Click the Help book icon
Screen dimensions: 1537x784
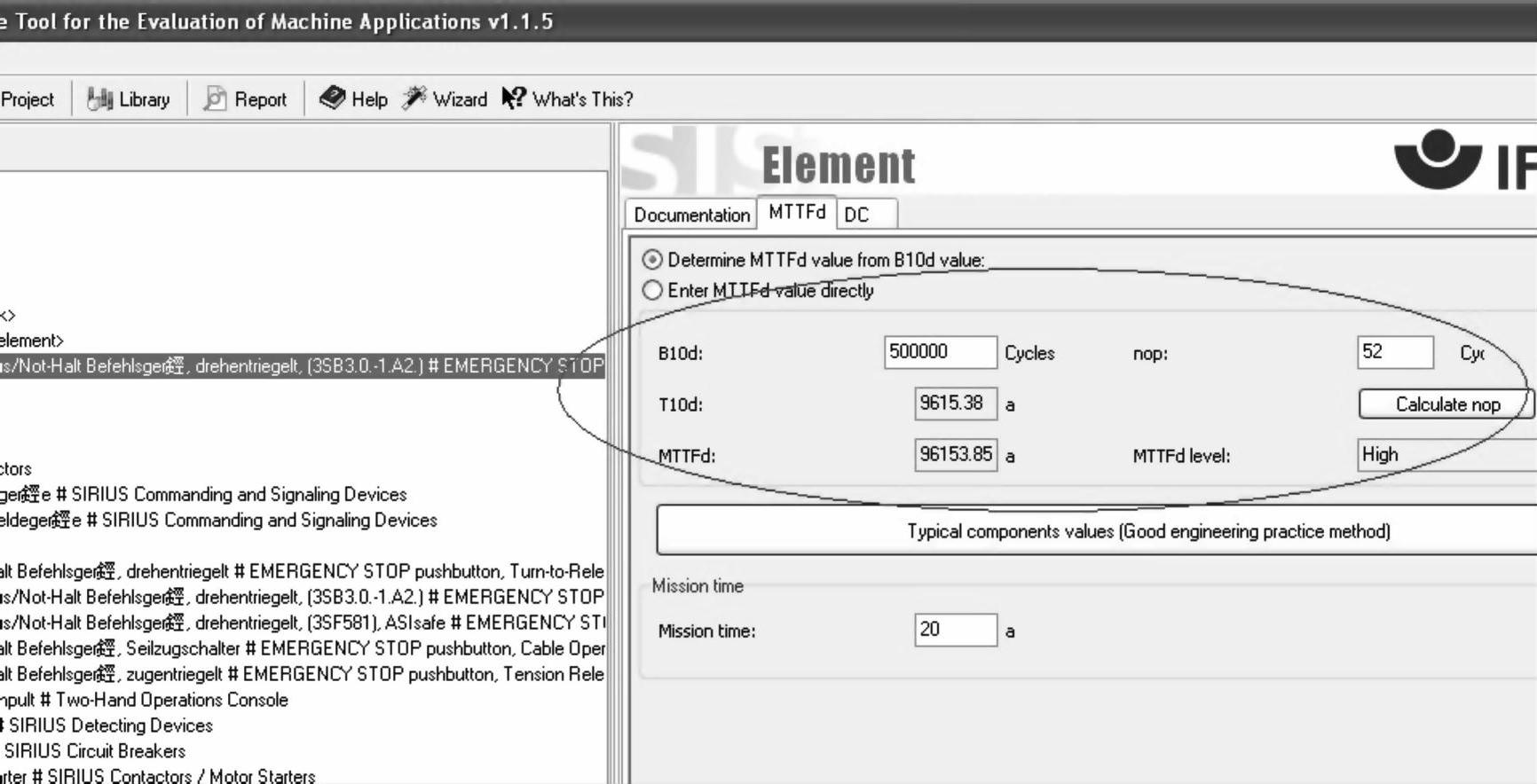click(332, 98)
